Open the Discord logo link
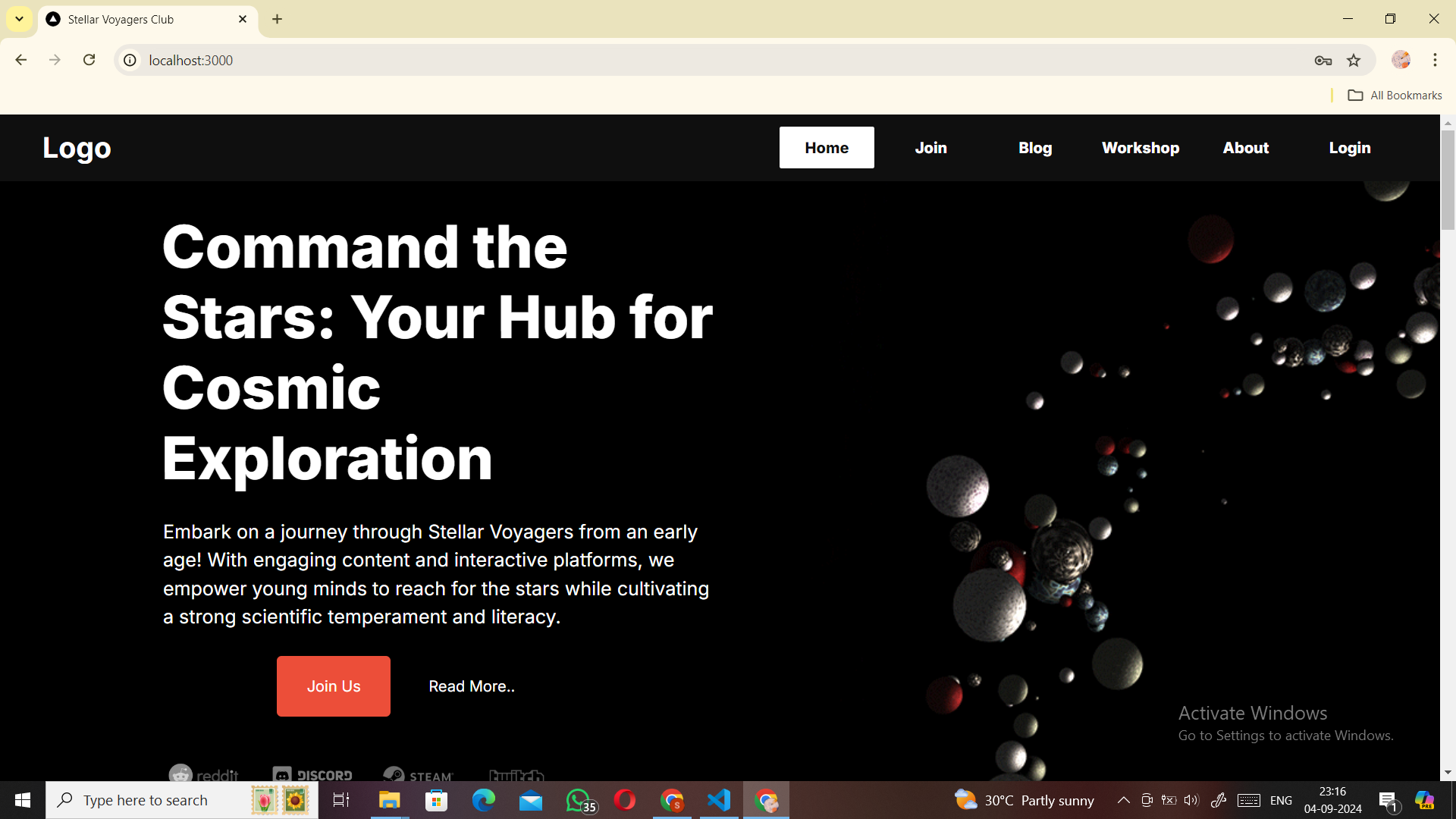The image size is (1456, 819). pyautogui.click(x=312, y=775)
